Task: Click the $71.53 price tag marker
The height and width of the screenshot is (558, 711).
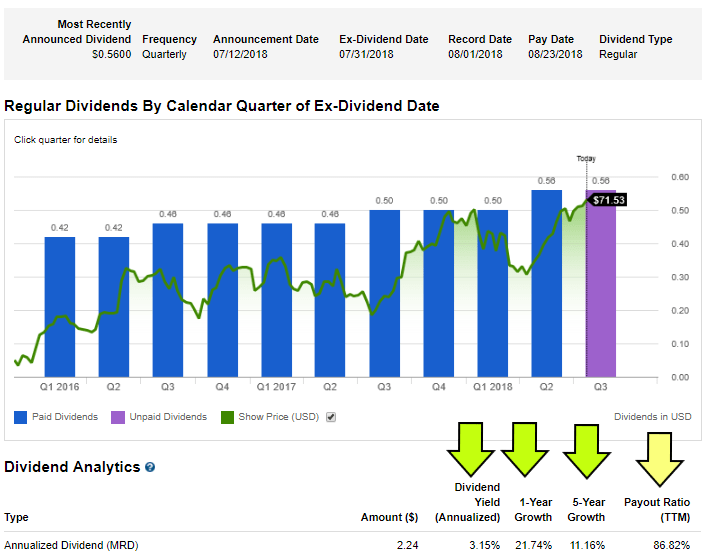Action: [x=609, y=200]
